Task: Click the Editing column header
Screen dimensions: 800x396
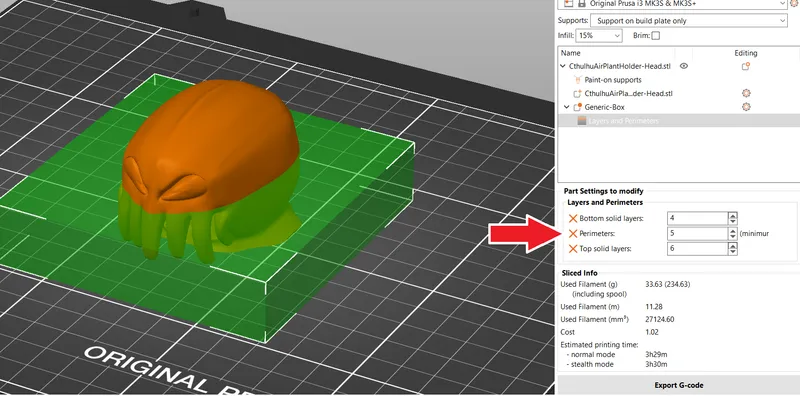Action: coord(746,53)
